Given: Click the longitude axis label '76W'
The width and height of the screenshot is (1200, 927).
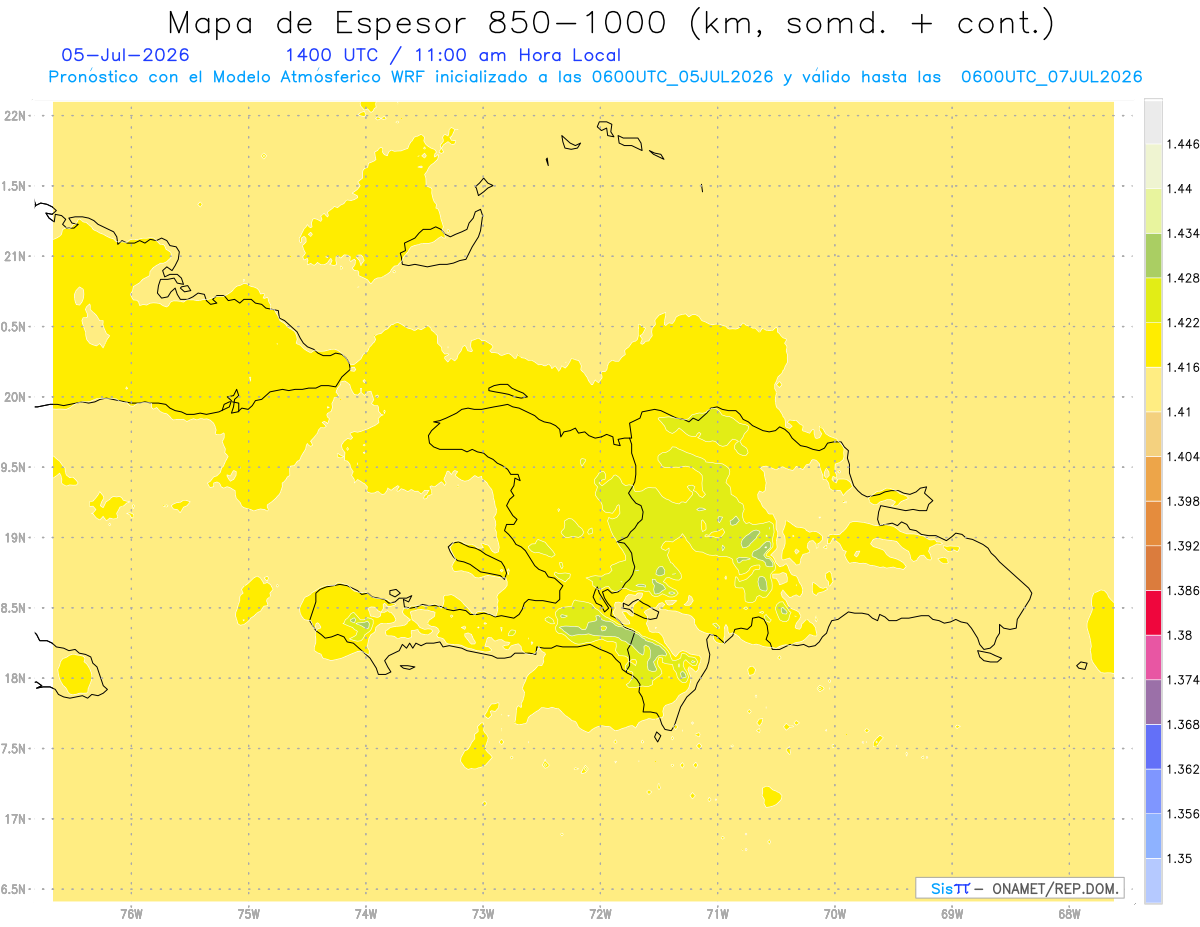Looking at the screenshot, I should (131, 914).
